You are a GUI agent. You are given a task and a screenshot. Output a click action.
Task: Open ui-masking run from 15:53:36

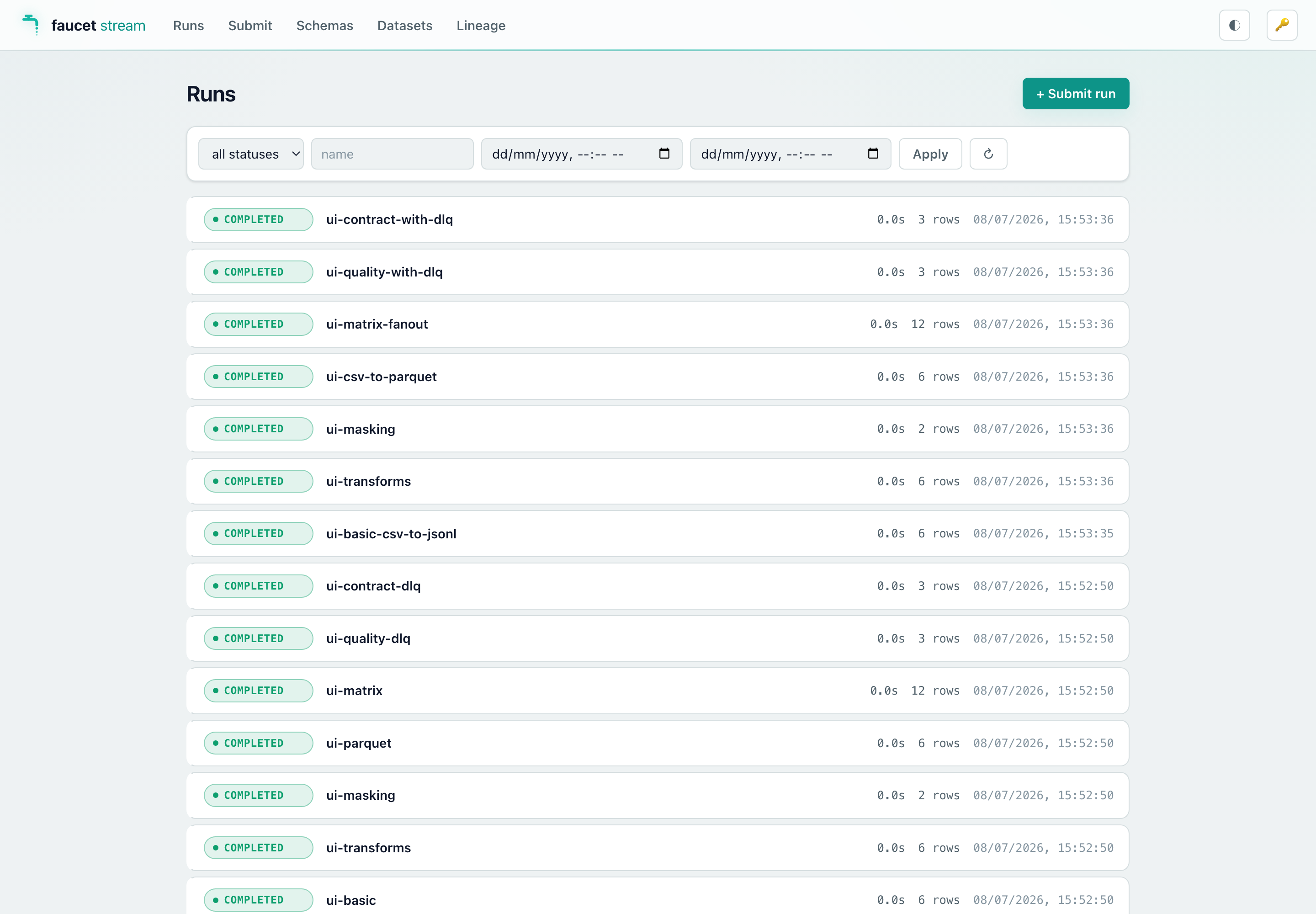[x=658, y=429]
